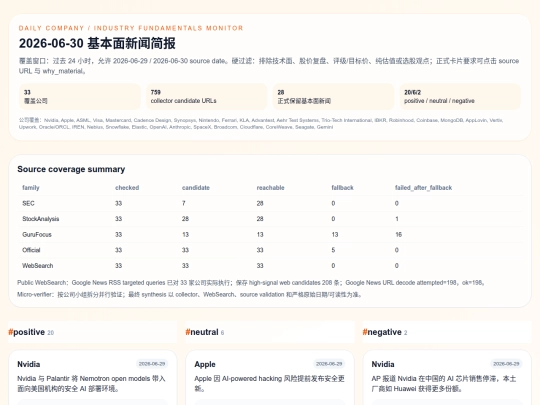Click the '公司覆盖' company list line
The image size is (540, 405).
[261, 124]
